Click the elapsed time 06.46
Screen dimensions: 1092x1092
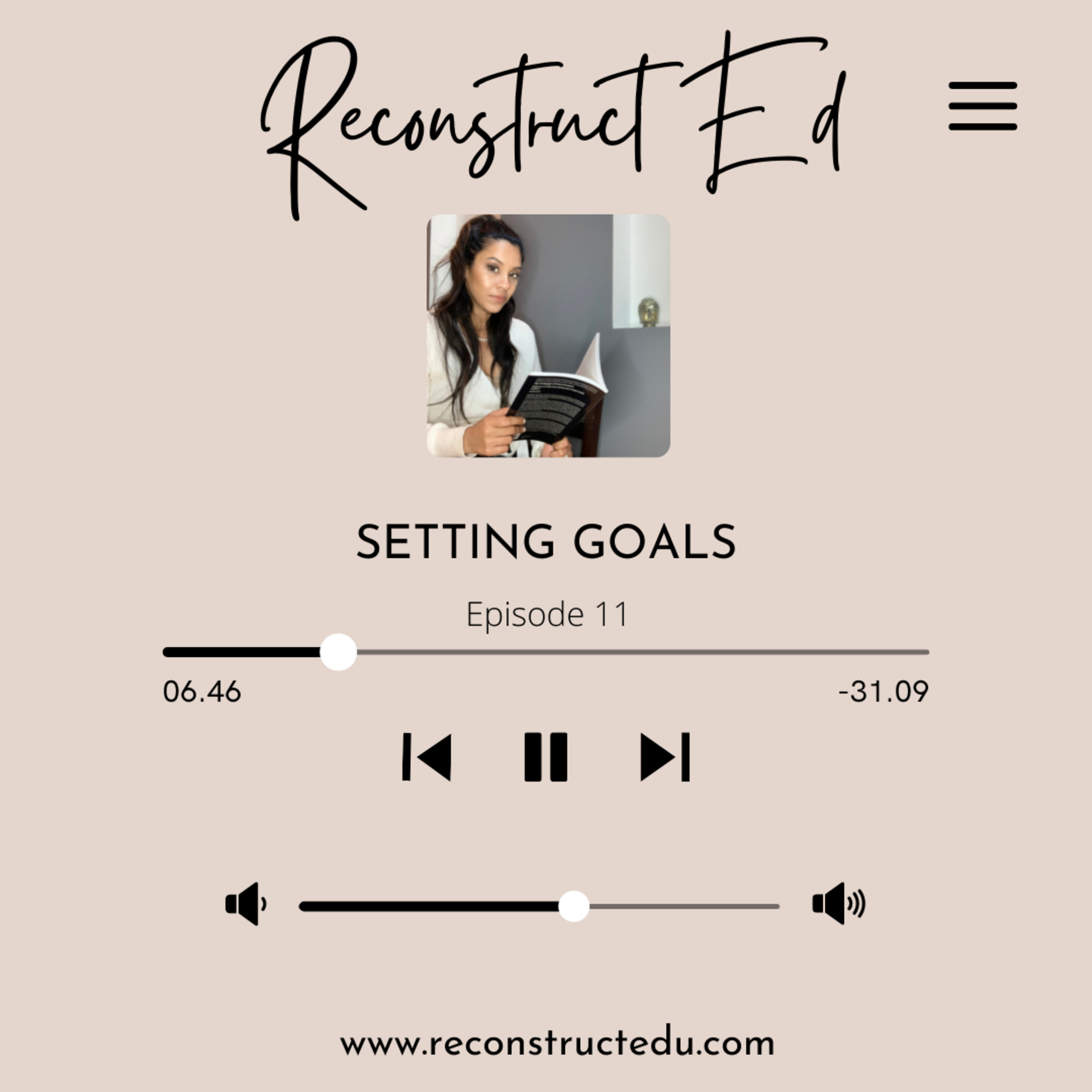[x=202, y=691]
